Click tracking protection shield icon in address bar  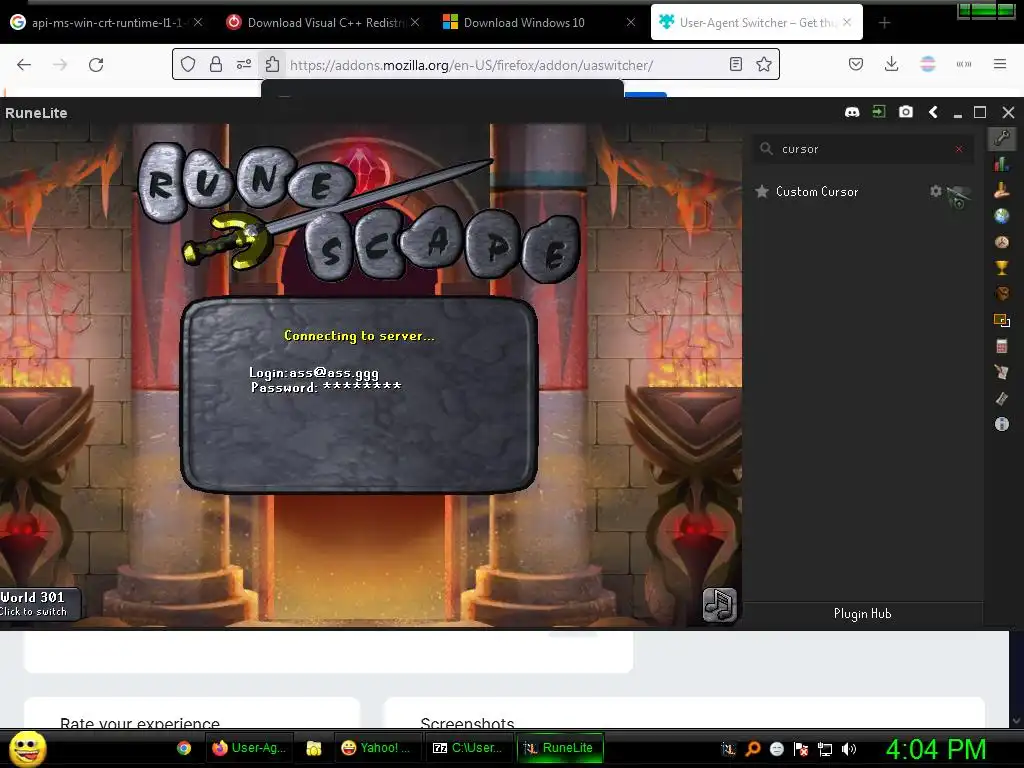point(188,64)
